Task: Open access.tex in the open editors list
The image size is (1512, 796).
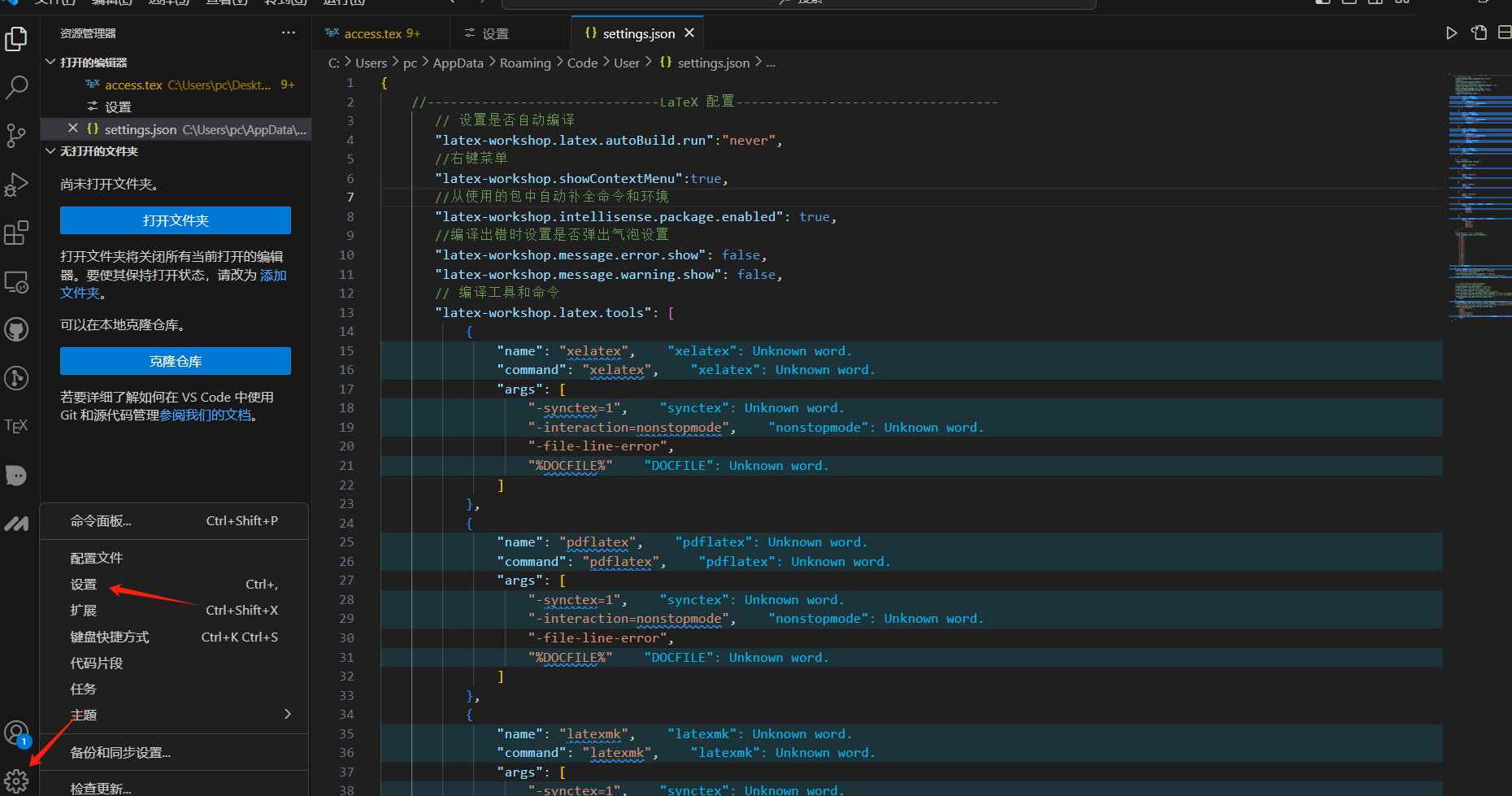Action: pos(176,85)
